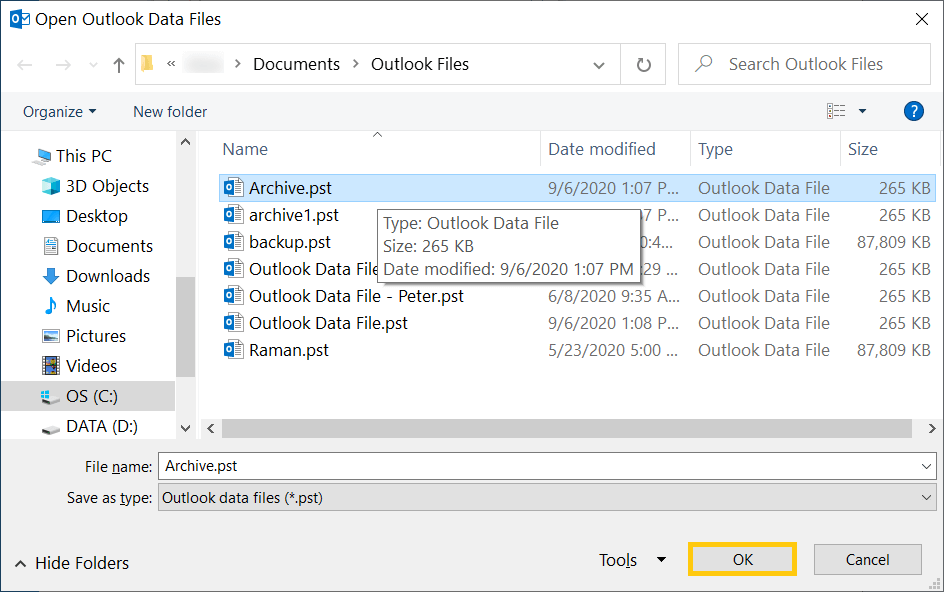Click Raman.pst date 5/23/2020
This screenshot has height=592, width=944.
(613, 351)
